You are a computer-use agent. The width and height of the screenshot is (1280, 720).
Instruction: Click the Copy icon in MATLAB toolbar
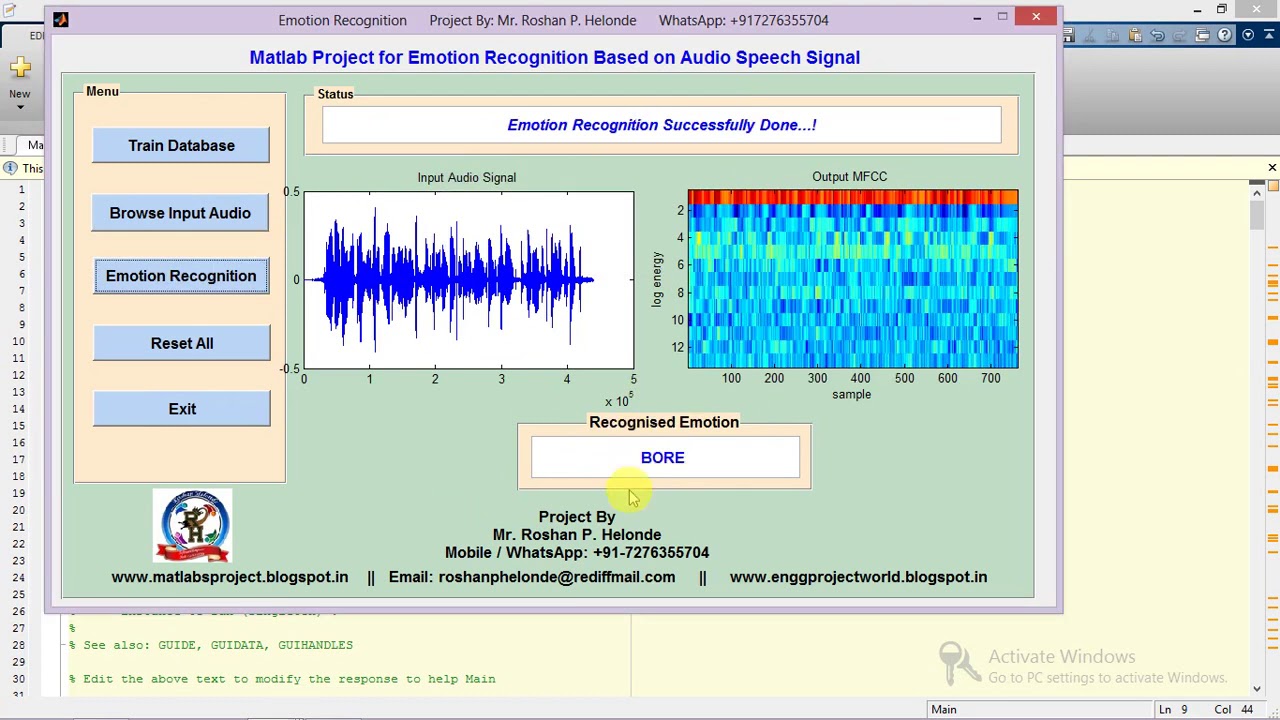1112,36
